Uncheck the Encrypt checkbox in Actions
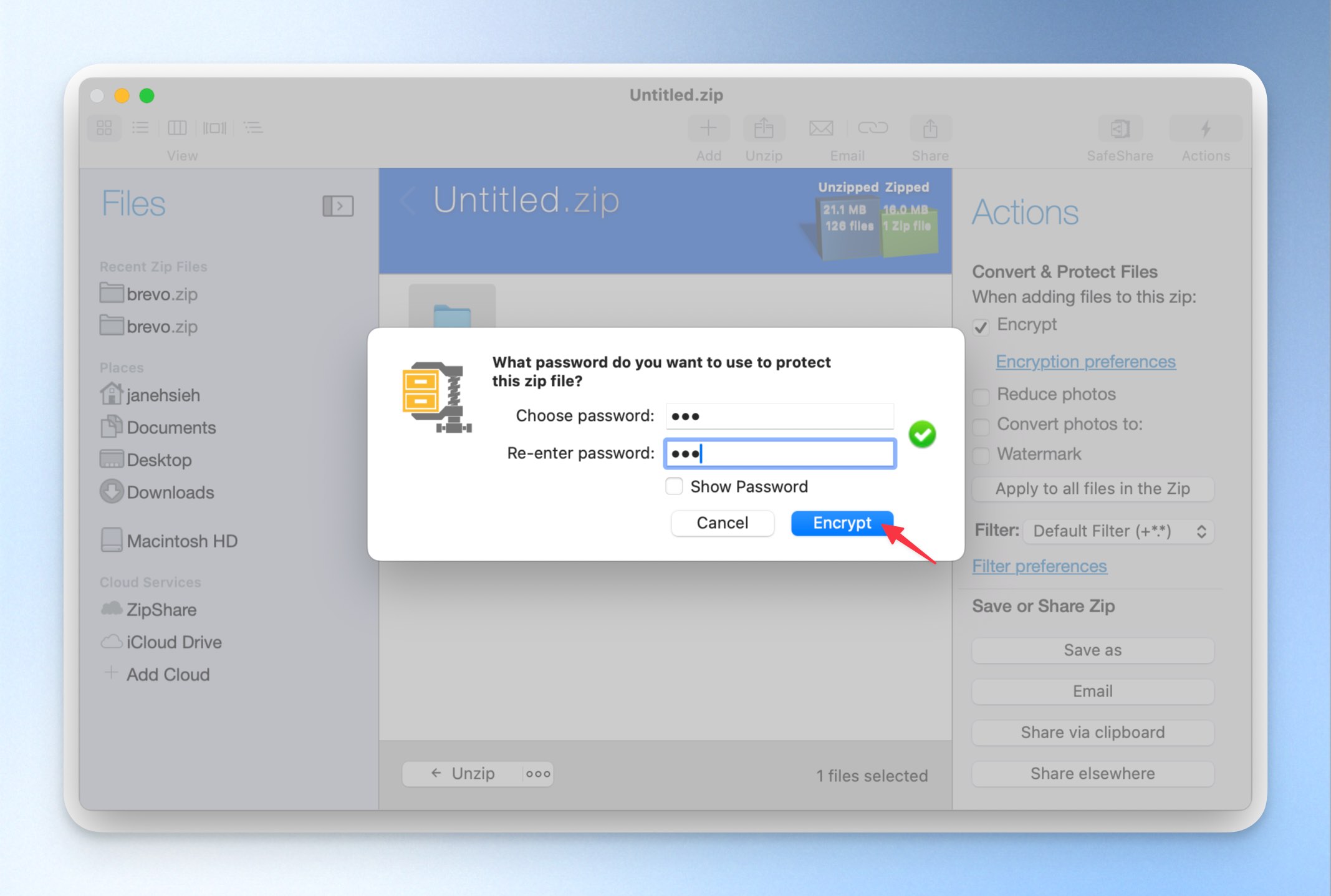This screenshot has width=1331, height=896. 981,327
